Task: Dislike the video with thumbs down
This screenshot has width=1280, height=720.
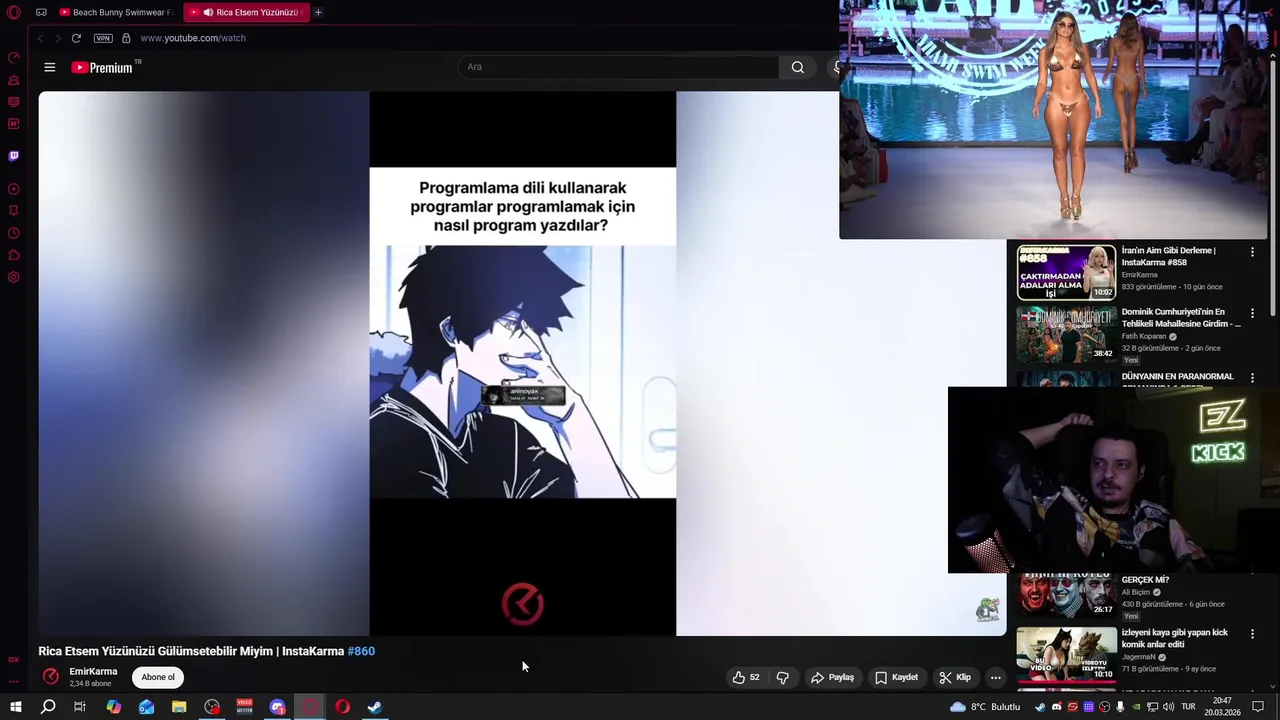Action: [x=782, y=677]
